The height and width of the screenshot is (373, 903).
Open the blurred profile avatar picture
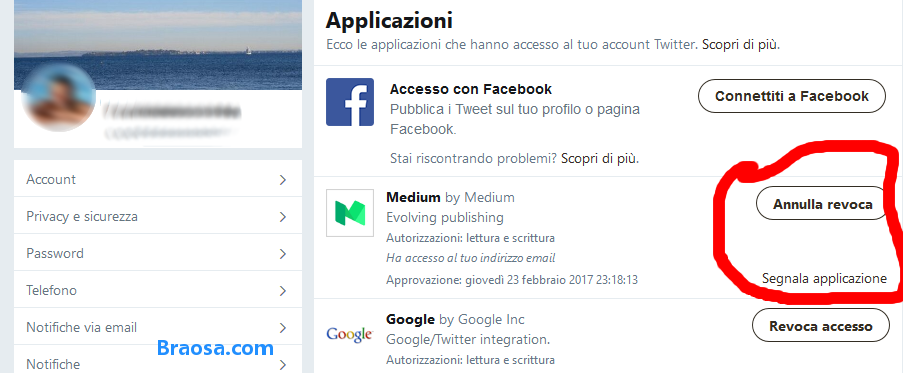point(58,97)
